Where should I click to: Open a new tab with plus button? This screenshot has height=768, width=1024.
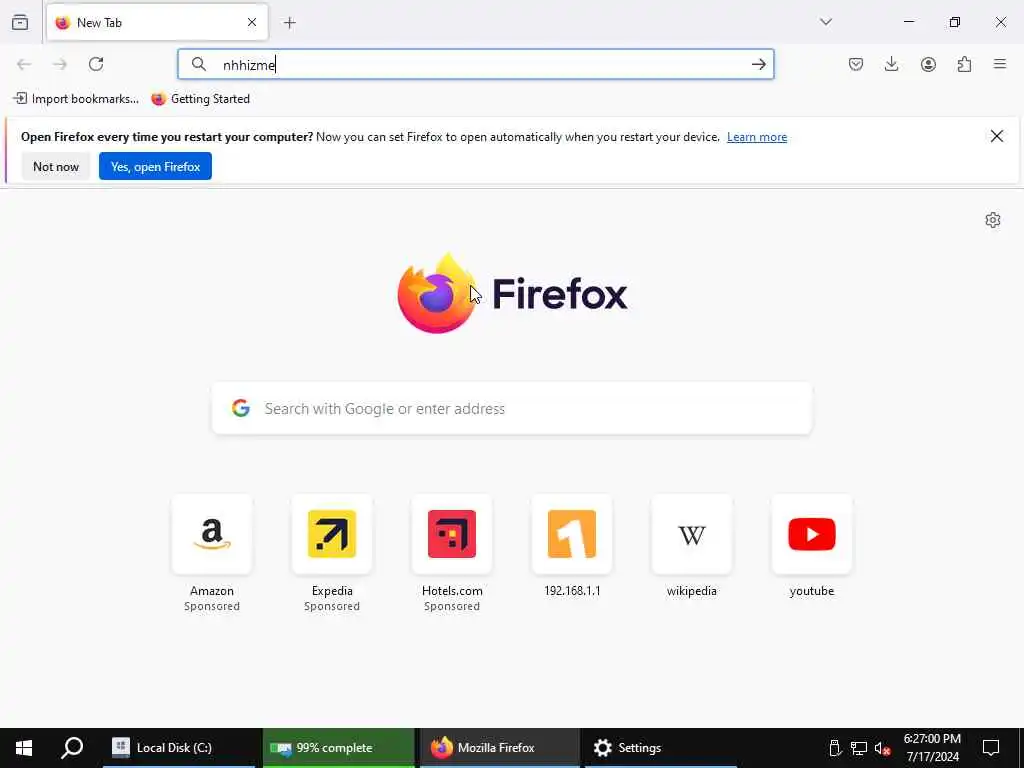click(290, 23)
